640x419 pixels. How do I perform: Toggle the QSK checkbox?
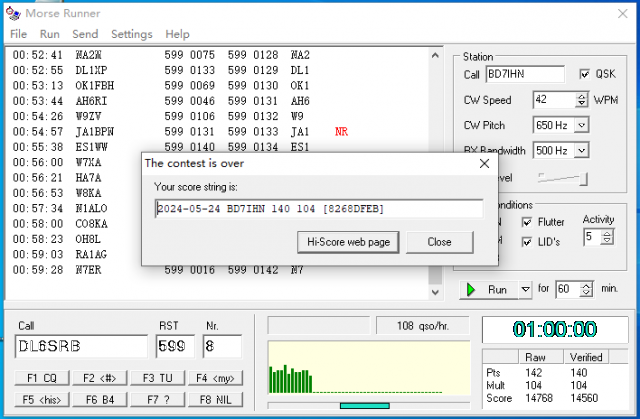584,74
